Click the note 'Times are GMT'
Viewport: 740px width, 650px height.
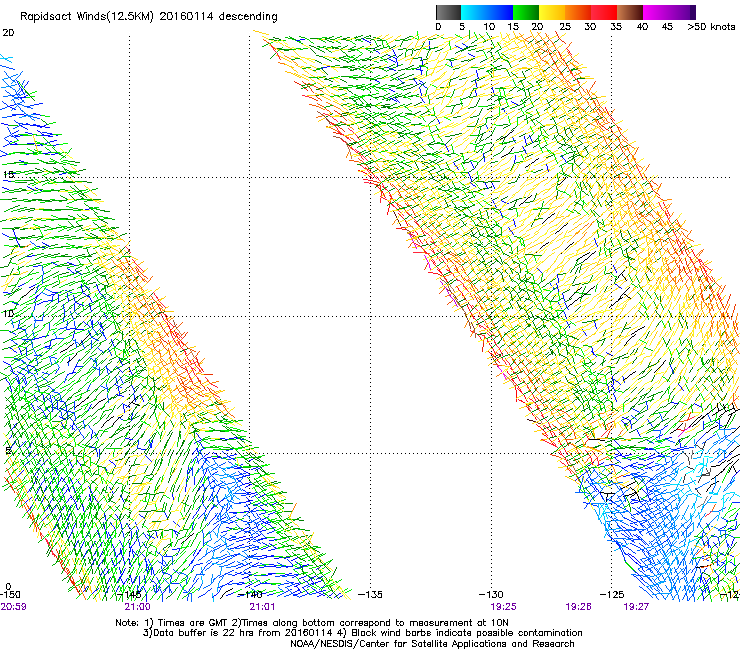pyautogui.click(x=192, y=623)
